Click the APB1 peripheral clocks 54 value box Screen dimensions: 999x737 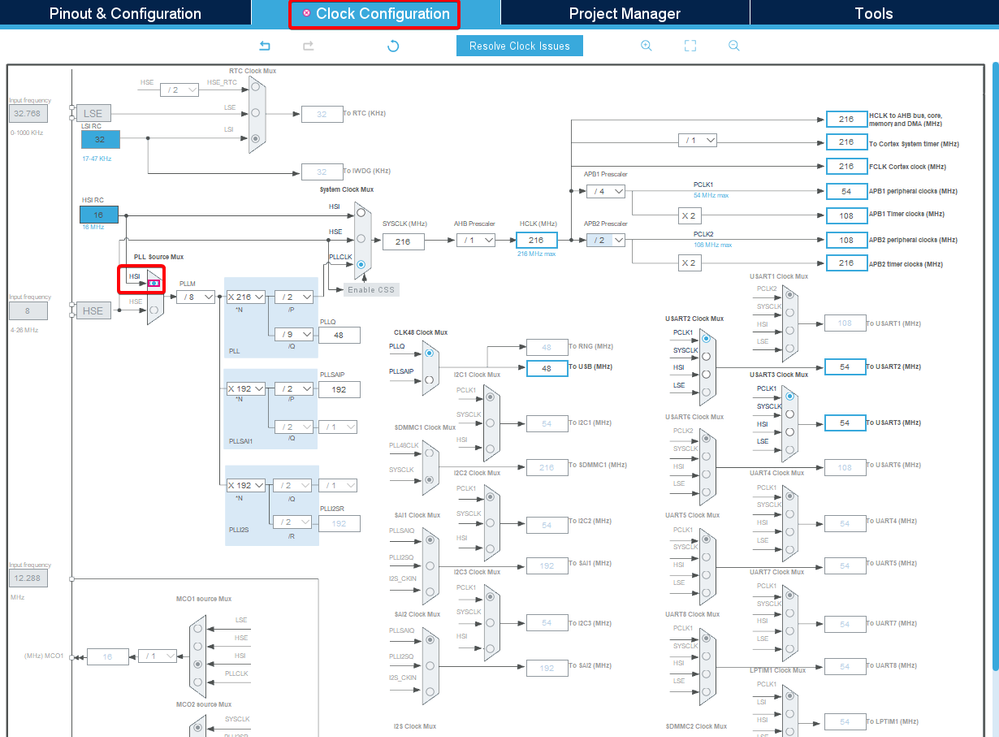[846, 191]
